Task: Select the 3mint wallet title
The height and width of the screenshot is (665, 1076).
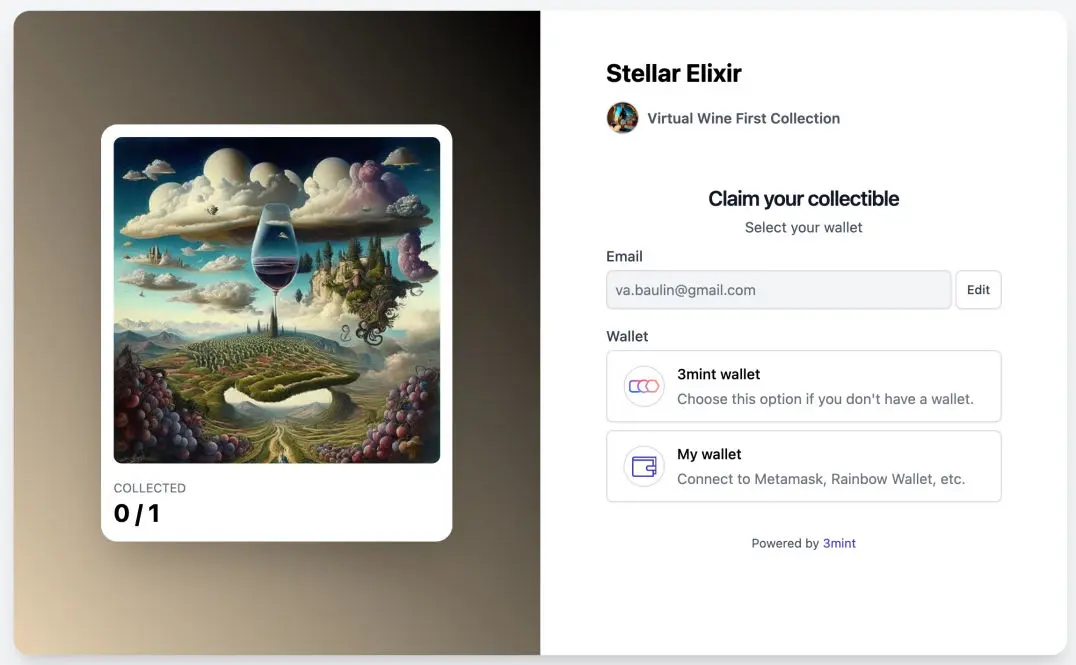Action: (x=718, y=374)
